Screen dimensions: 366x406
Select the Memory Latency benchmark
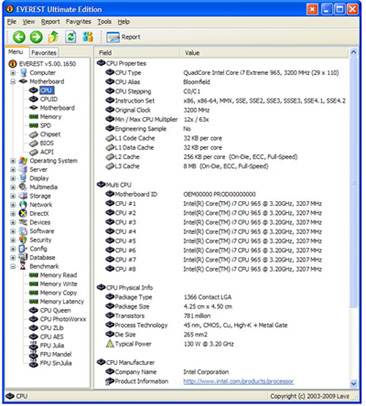62,302
